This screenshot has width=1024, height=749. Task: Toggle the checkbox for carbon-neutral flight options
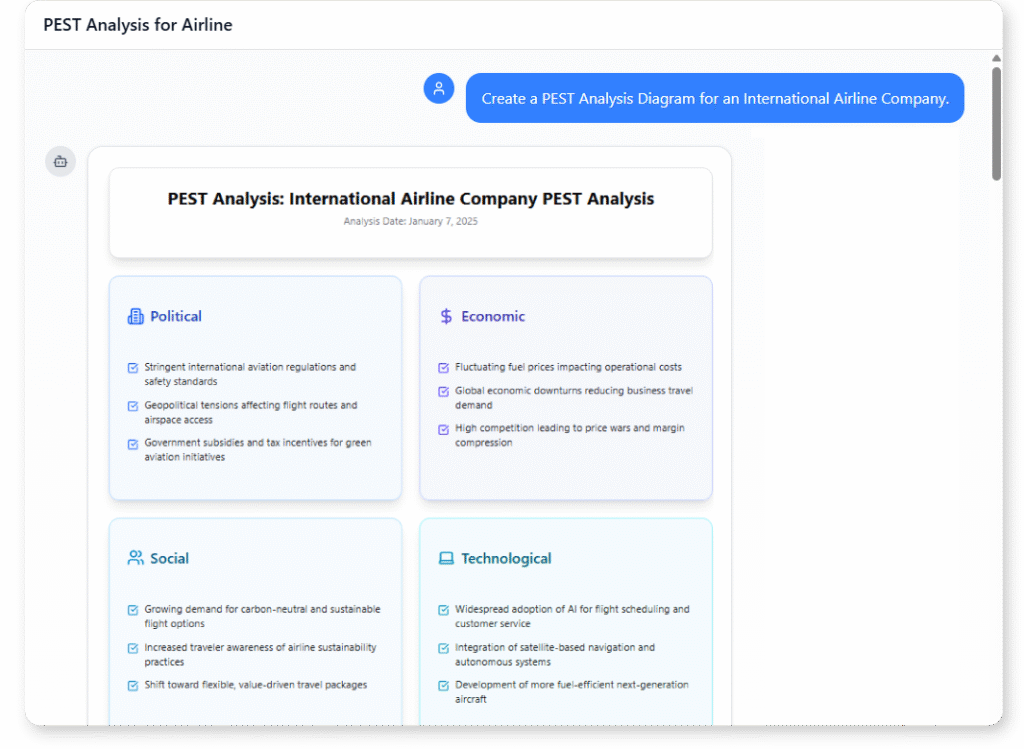[x=132, y=609]
